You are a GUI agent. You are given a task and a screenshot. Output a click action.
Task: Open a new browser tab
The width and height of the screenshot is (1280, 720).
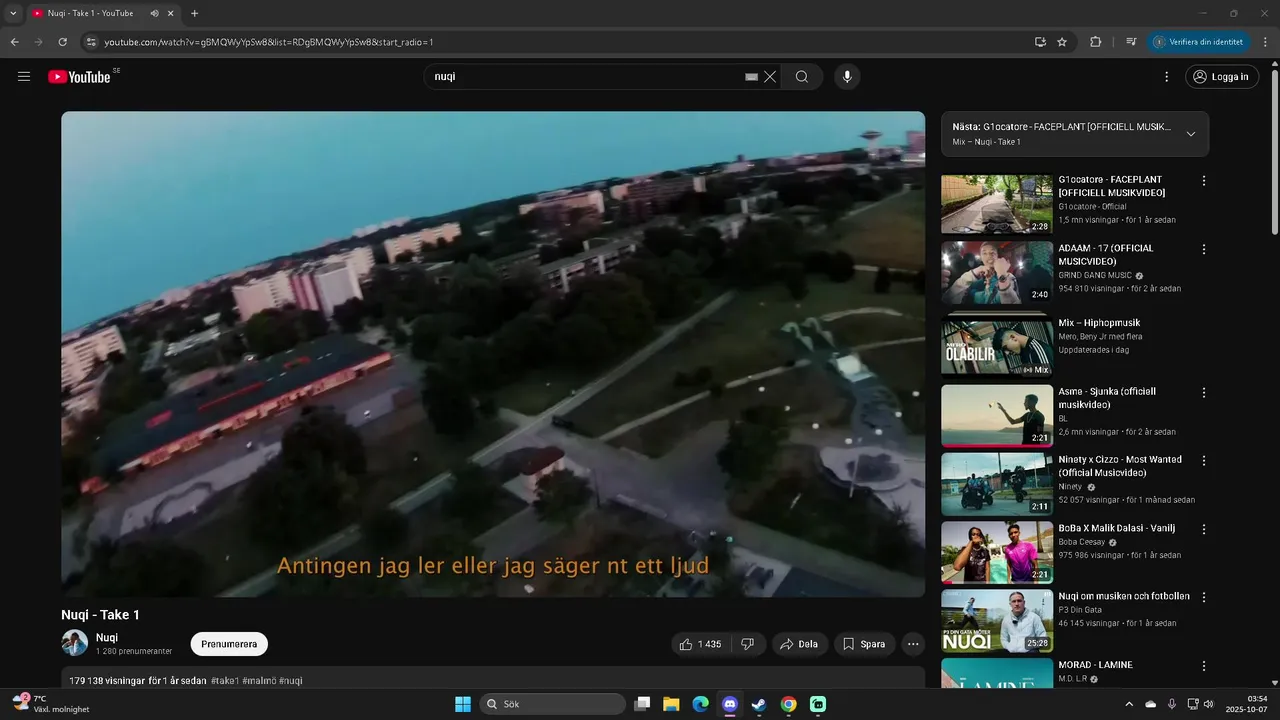click(x=194, y=13)
